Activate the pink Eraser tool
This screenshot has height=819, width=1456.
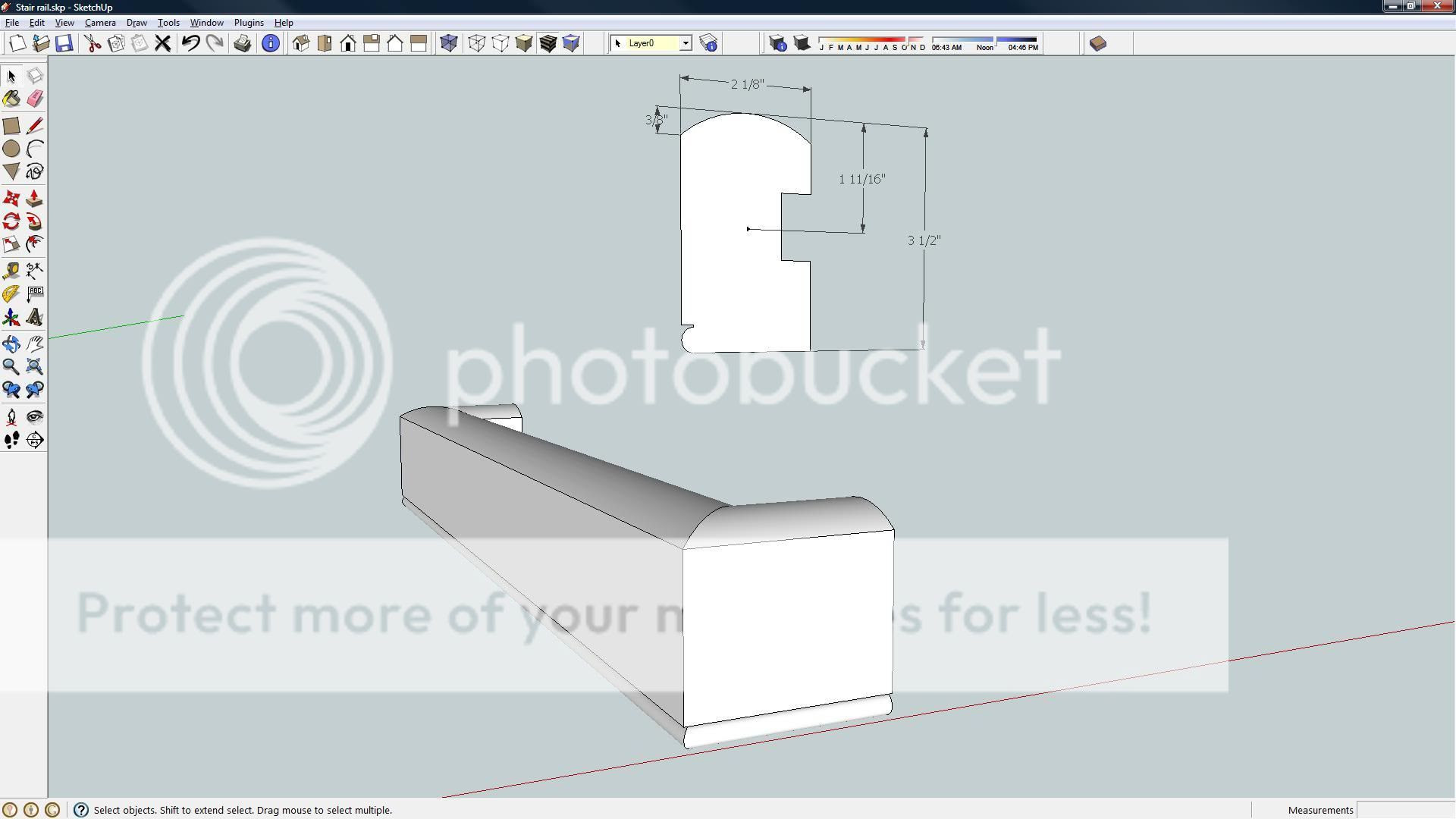point(35,99)
